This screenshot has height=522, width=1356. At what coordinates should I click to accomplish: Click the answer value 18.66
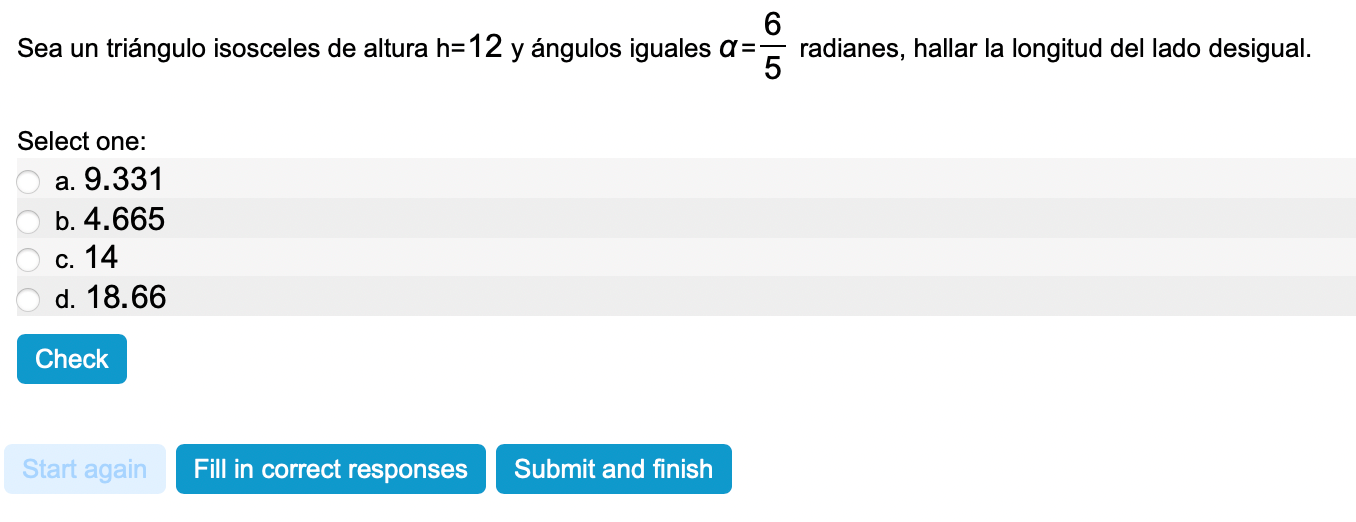126,298
